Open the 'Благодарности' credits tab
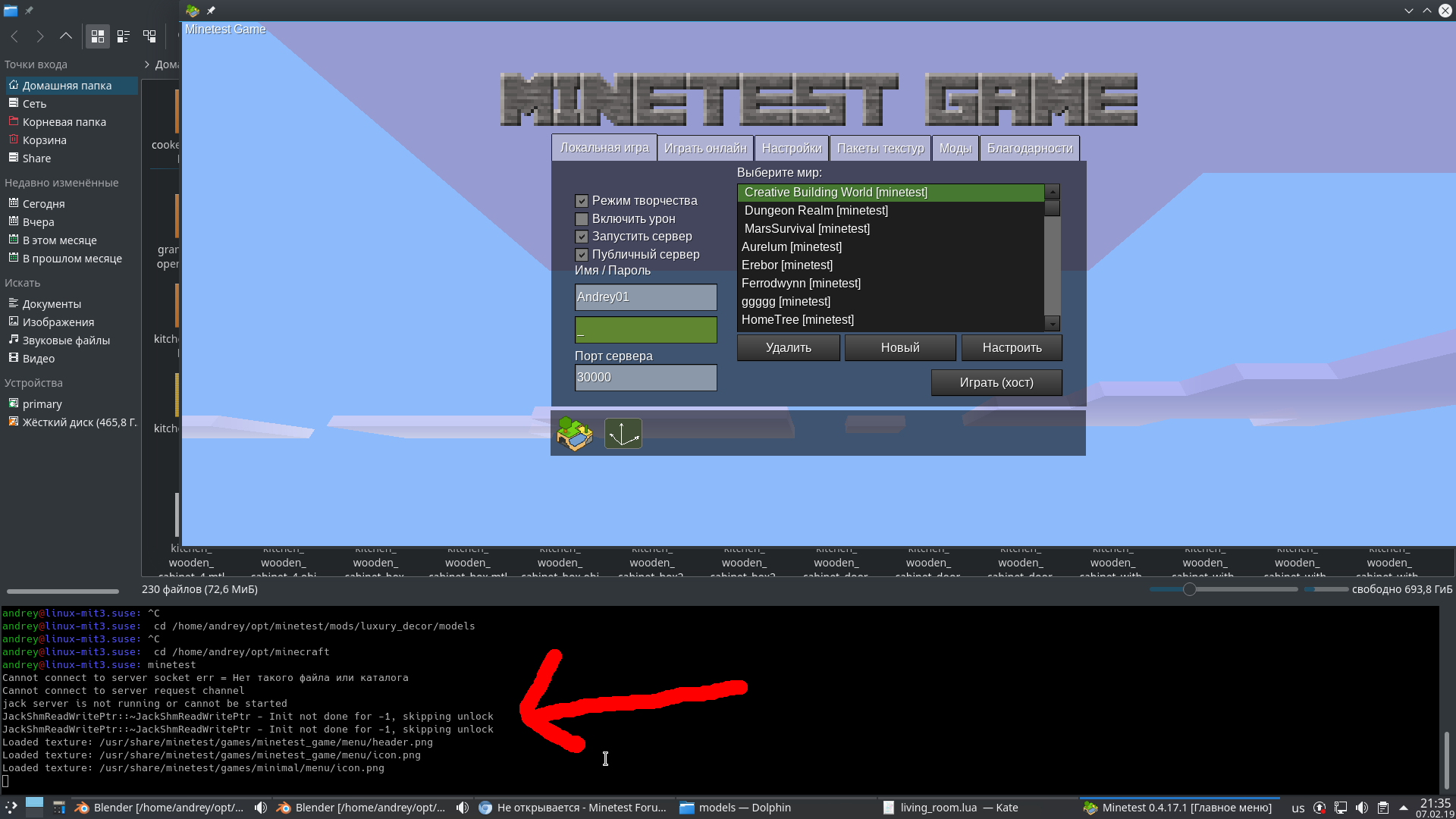1456x819 pixels. pos(1030,149)
